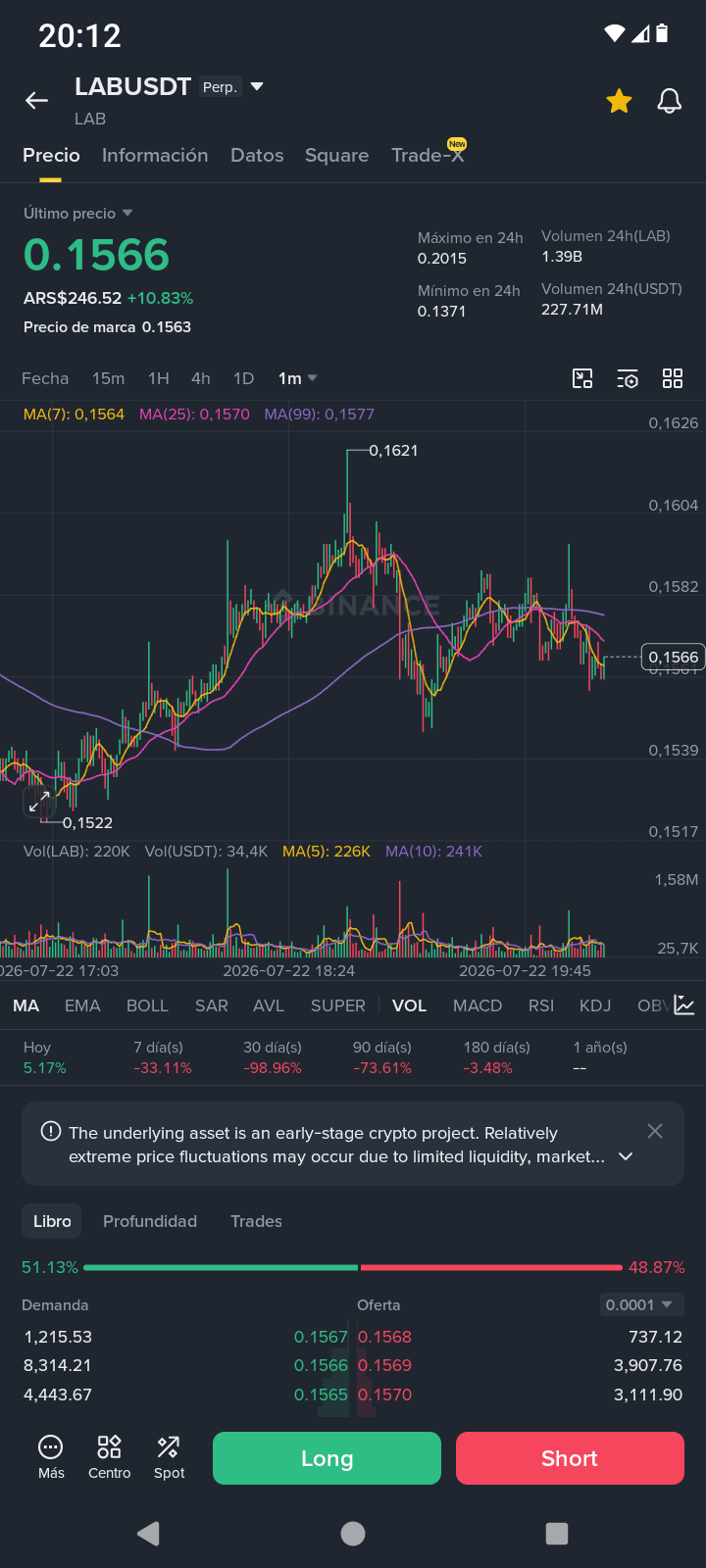The image size is (706, 1568).
Task: Enable the AVL indicator
Action: [269, 1005]
